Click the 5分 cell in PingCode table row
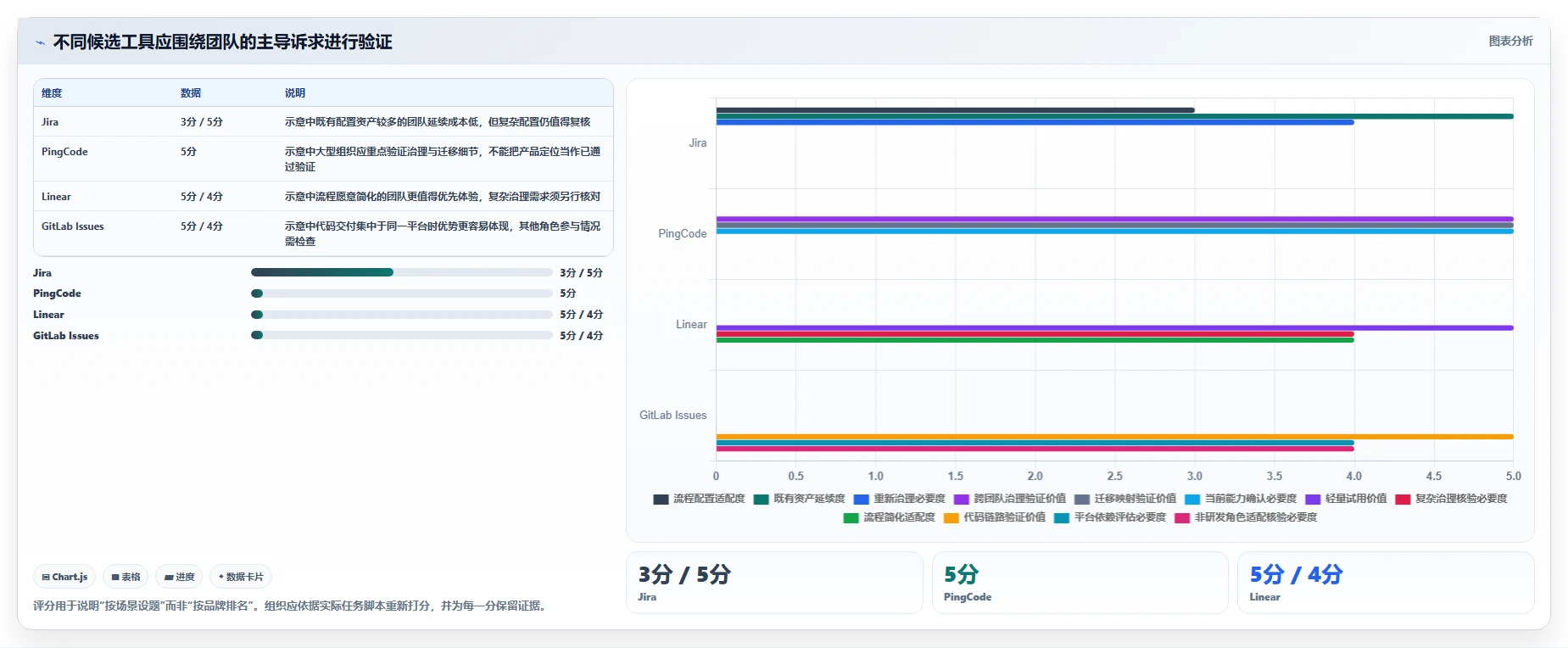The height and width of the screenshot is (648, 1568). pyautogui.click(x=188, y=152)
